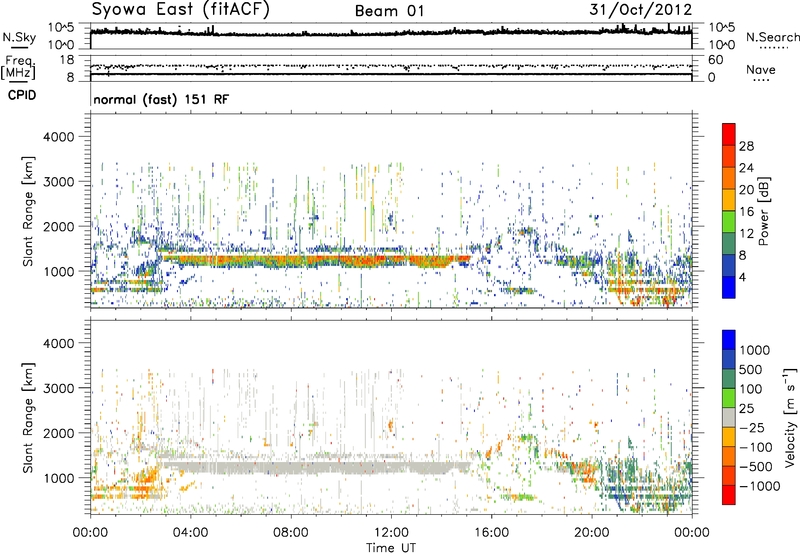Image resolution: width=800 pixels, height=554 pixels.
Task: Click the gray ground-scatter band in velocity plot
Action: (316, 467)
